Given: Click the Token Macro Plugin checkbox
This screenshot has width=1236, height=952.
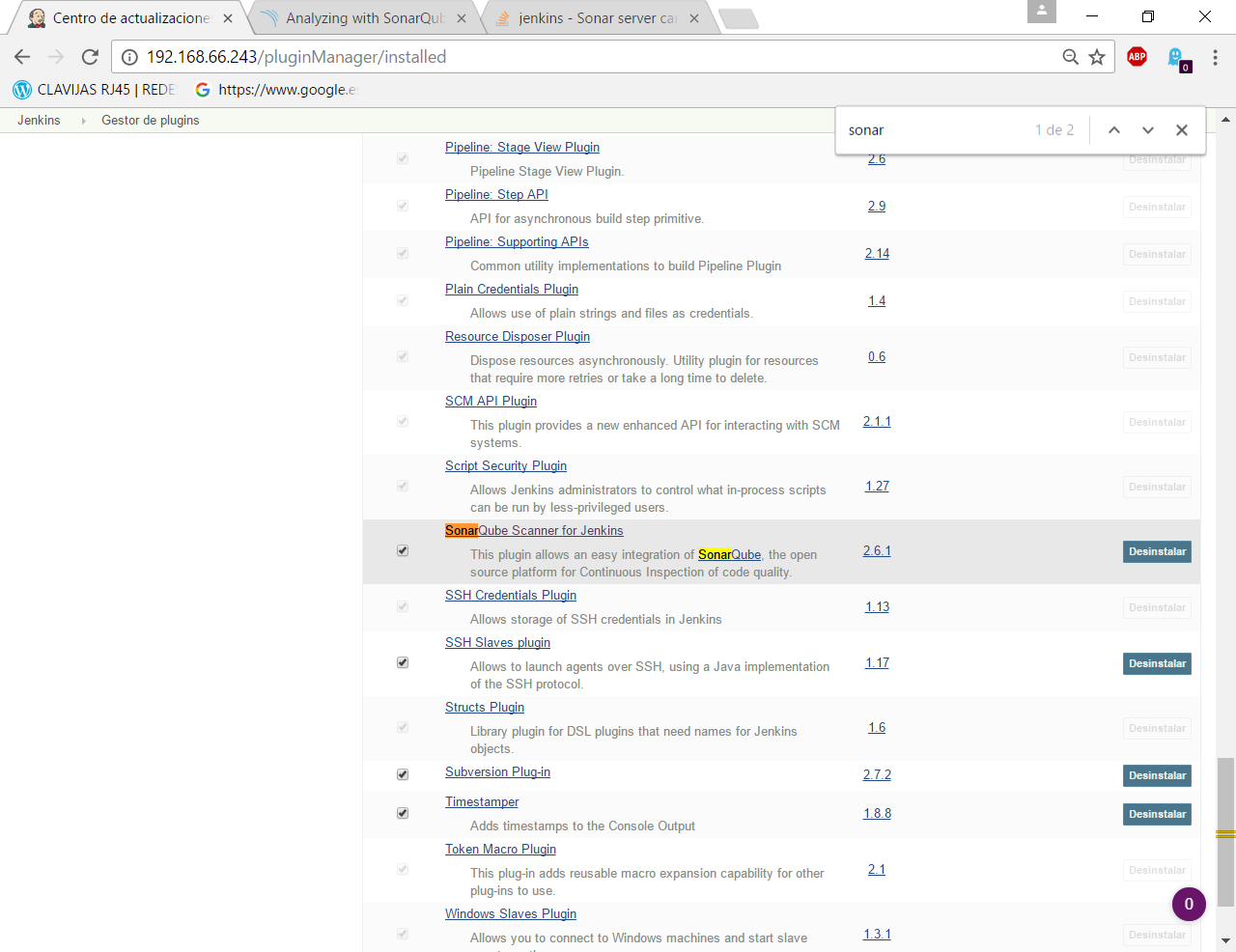Looking at the screenshot, I should [403, 870].
